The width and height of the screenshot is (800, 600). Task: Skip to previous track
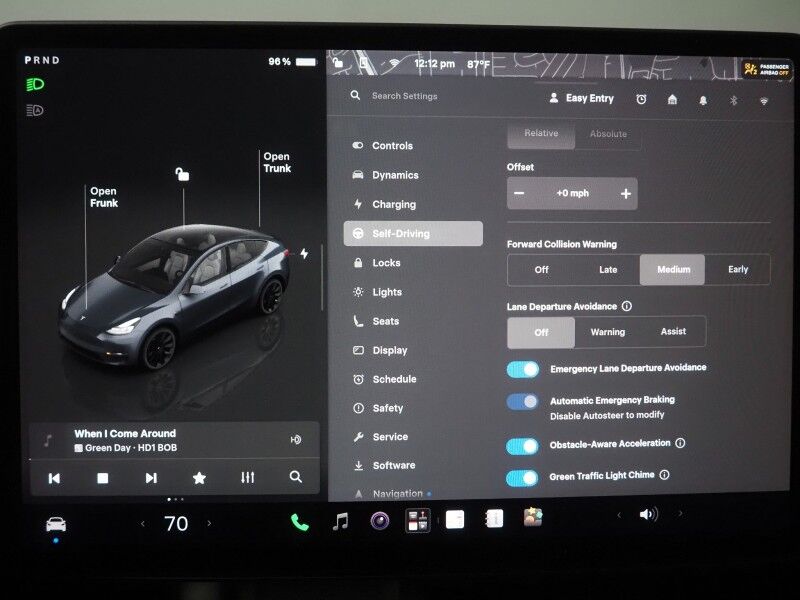click(54, 478)
